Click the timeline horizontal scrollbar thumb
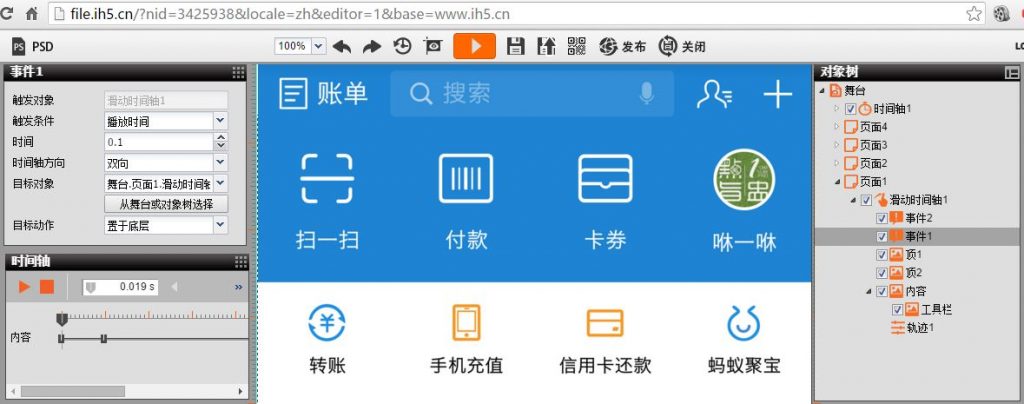 click(72, 391)
